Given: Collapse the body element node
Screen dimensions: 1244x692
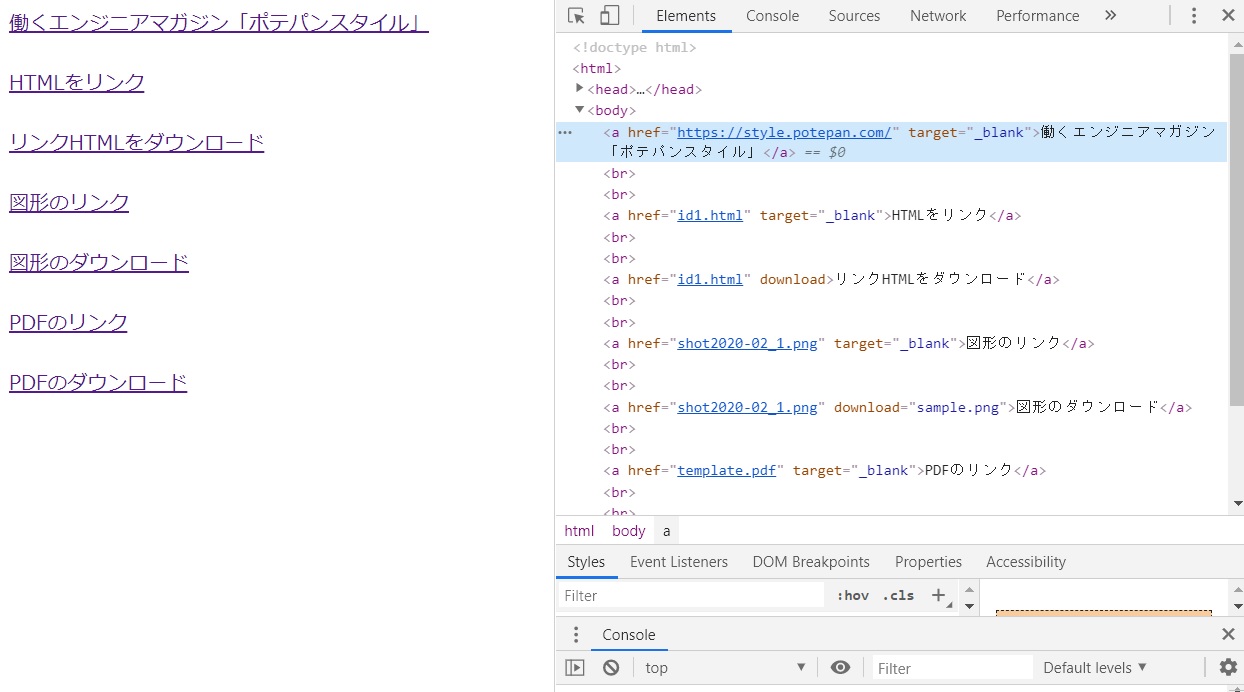Looking at the screenshot, I should [x=580, y=109].
